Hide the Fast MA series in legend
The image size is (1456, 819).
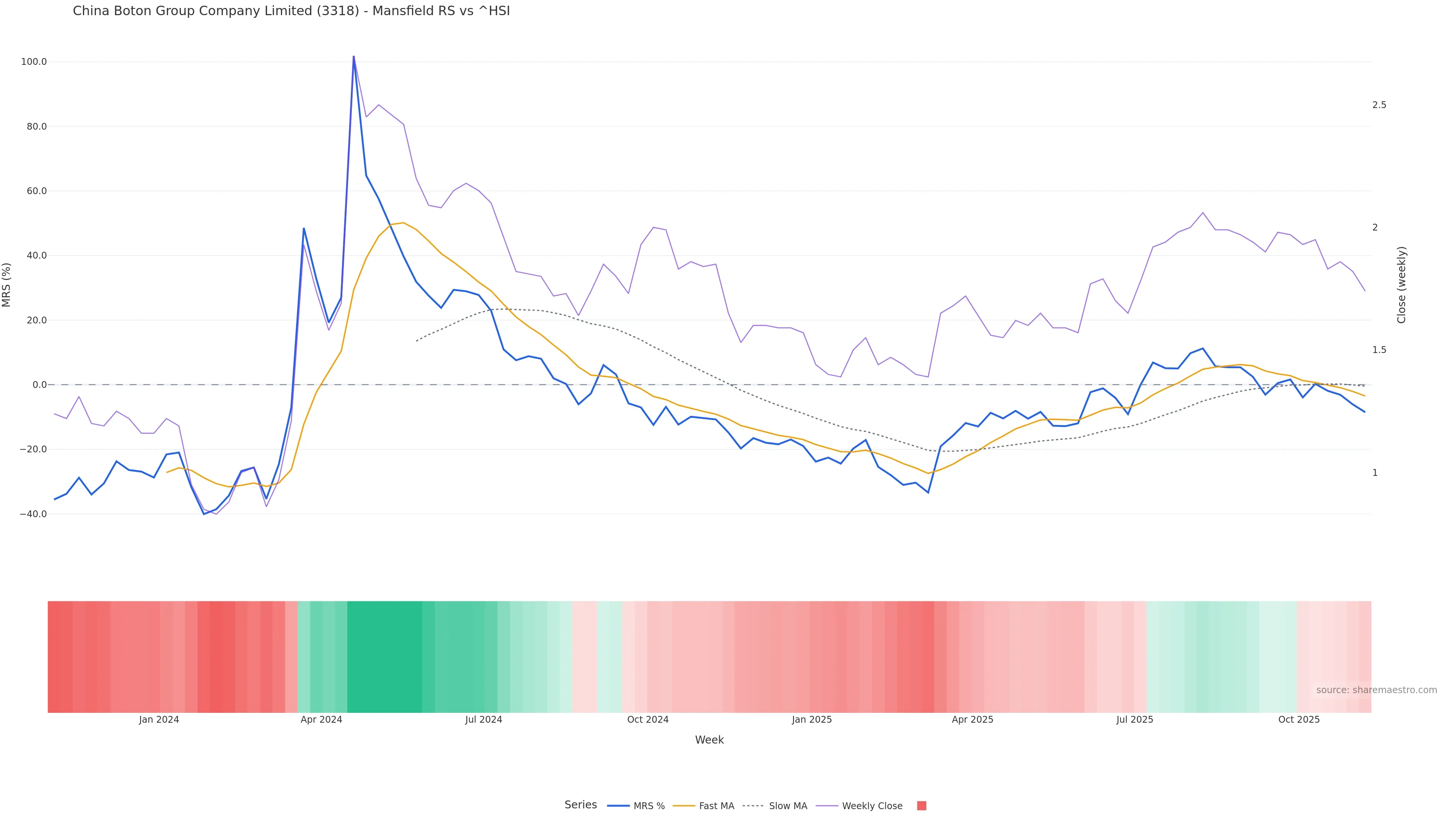[716, 806]
